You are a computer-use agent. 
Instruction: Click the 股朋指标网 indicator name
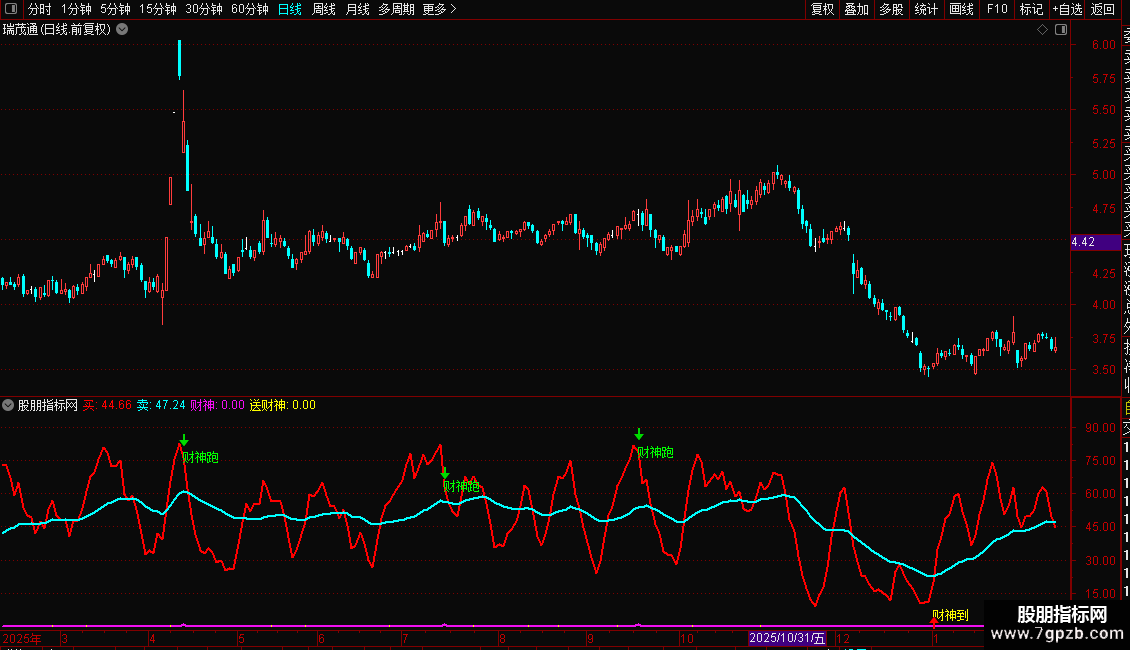[48, 405]
